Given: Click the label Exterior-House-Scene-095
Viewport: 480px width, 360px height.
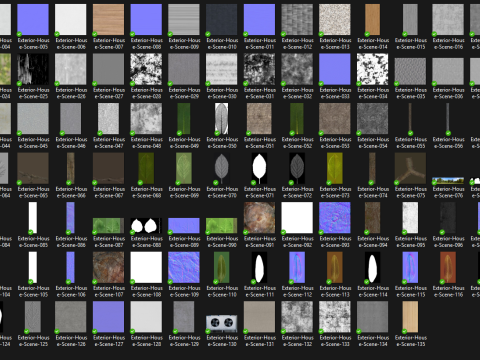Looking at the screenshot, I should click(411, 242).
